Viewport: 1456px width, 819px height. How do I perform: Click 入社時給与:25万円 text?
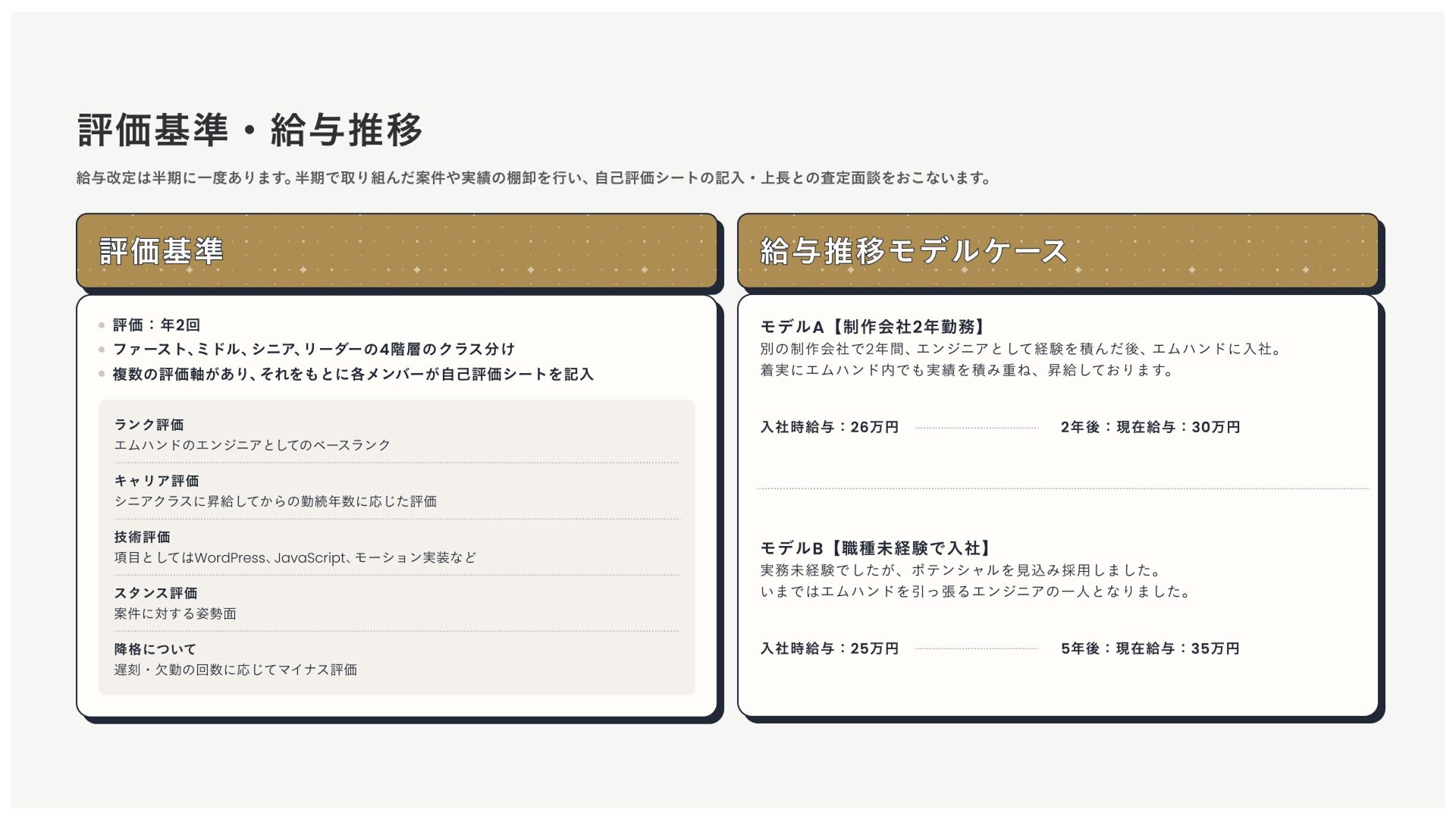tap(830, 649)
